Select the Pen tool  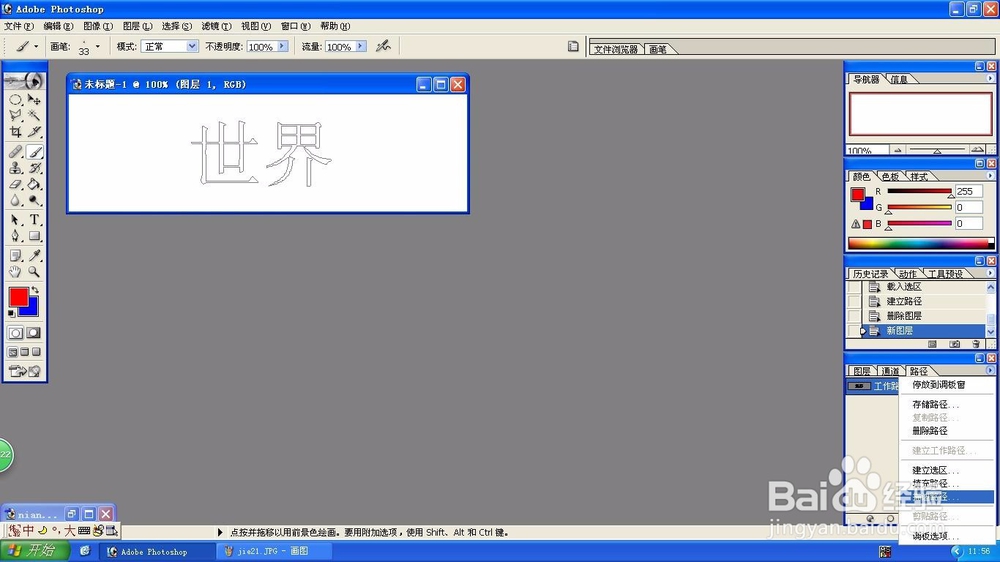tap(15, 236)
